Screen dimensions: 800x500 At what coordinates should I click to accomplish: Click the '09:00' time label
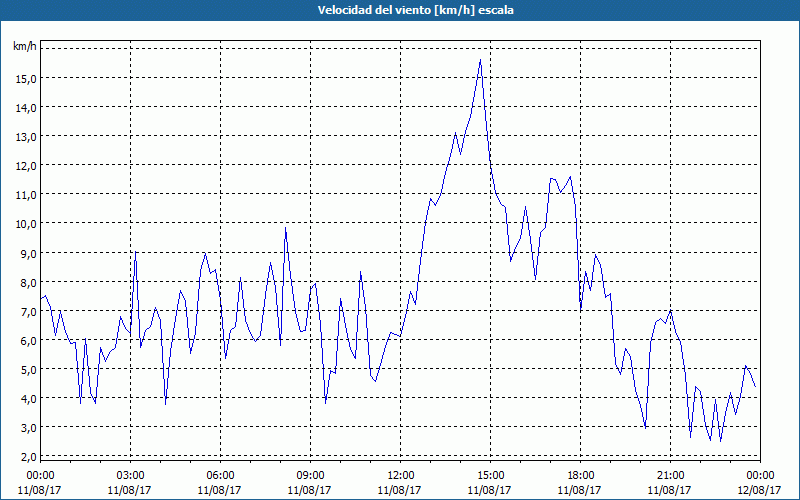click(310, 476)
